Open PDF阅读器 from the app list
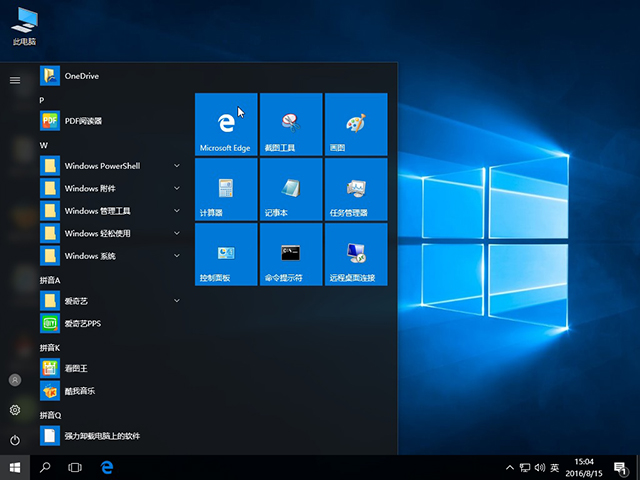This screenshot has width=640, height=480. point(84,121)
